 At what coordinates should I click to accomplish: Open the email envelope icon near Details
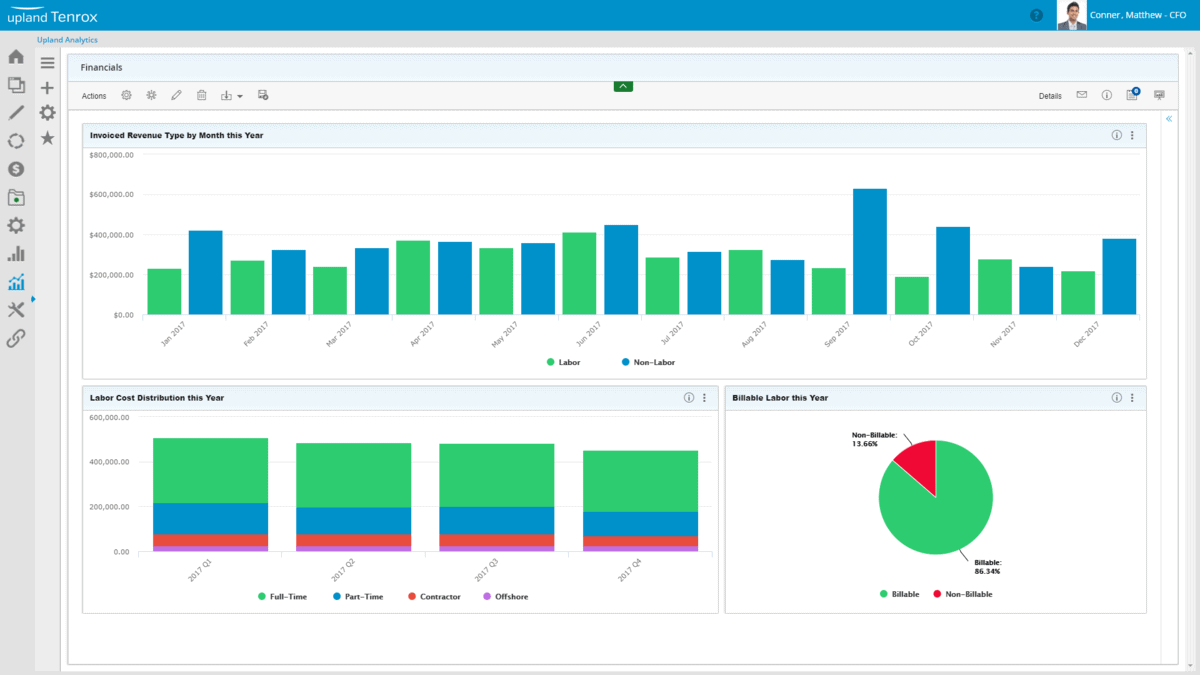[x=1082, y=94]
